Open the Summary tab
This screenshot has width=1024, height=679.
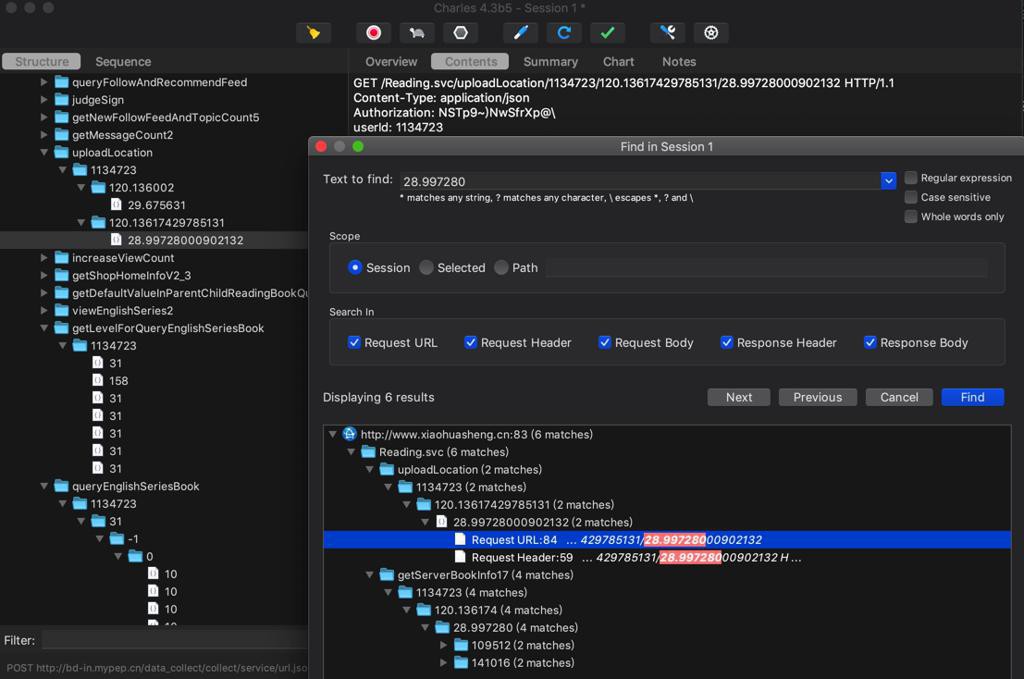coord(551,61)
